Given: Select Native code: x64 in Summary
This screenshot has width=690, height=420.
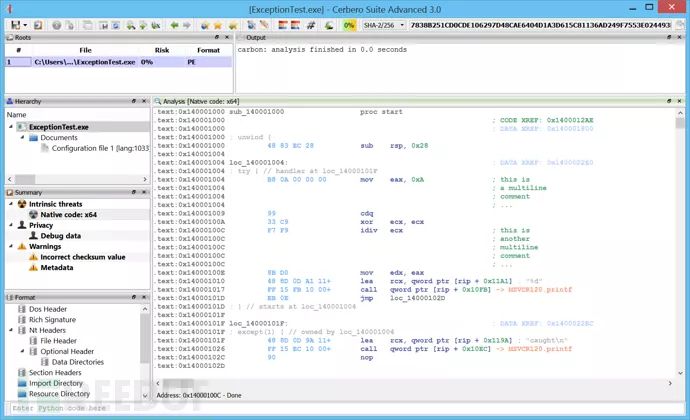Looking at the screenshot, I should coord(68,214).
